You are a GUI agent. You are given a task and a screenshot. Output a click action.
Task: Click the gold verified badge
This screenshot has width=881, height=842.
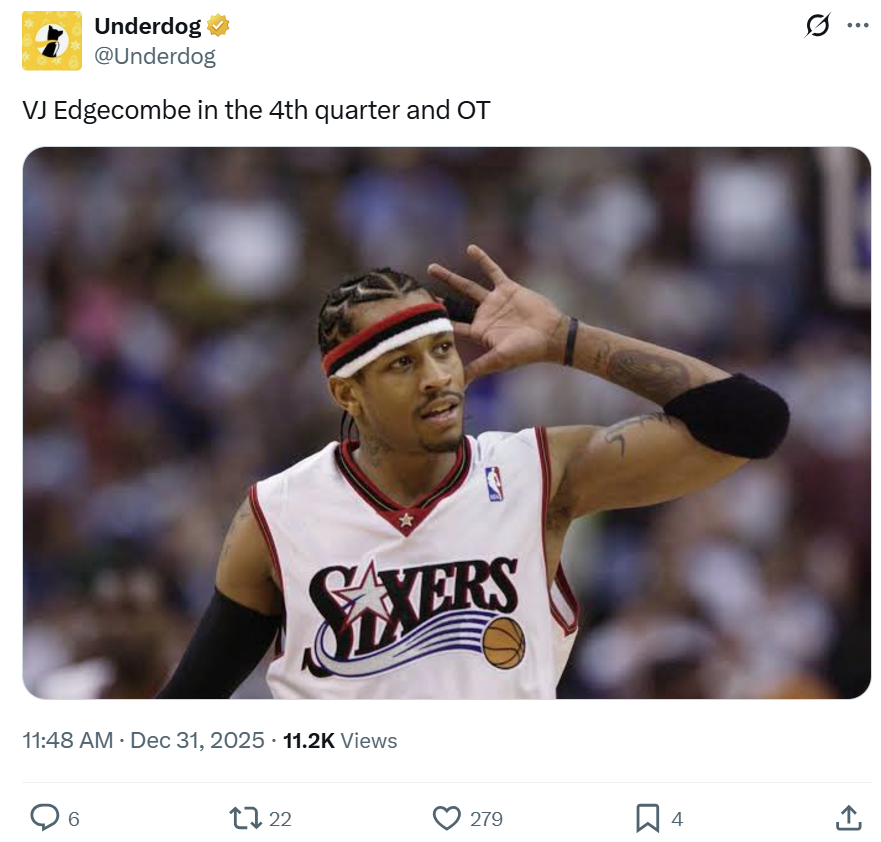[x=218, y=26]
